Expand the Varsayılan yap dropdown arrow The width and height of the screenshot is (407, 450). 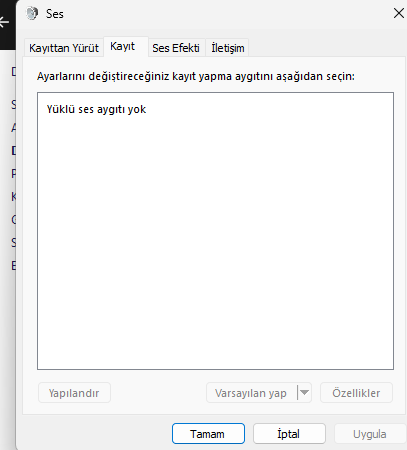[304, 393]
